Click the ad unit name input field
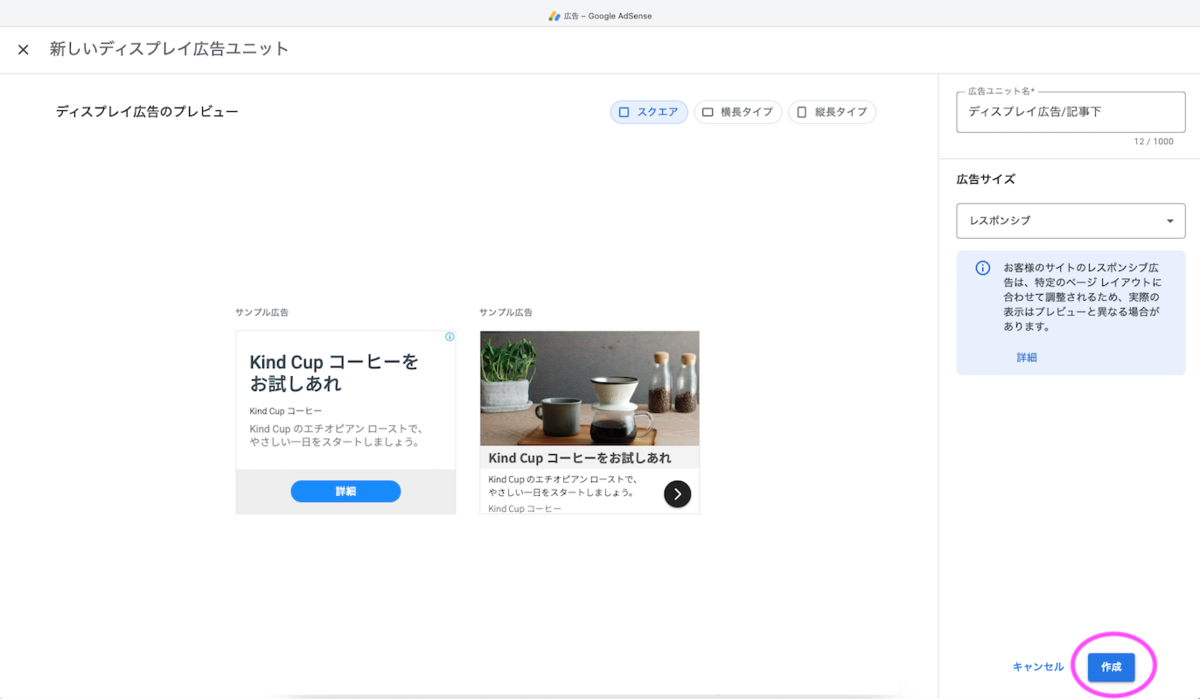Viewport: 1200px width, 699px height. pos(1070,112)
